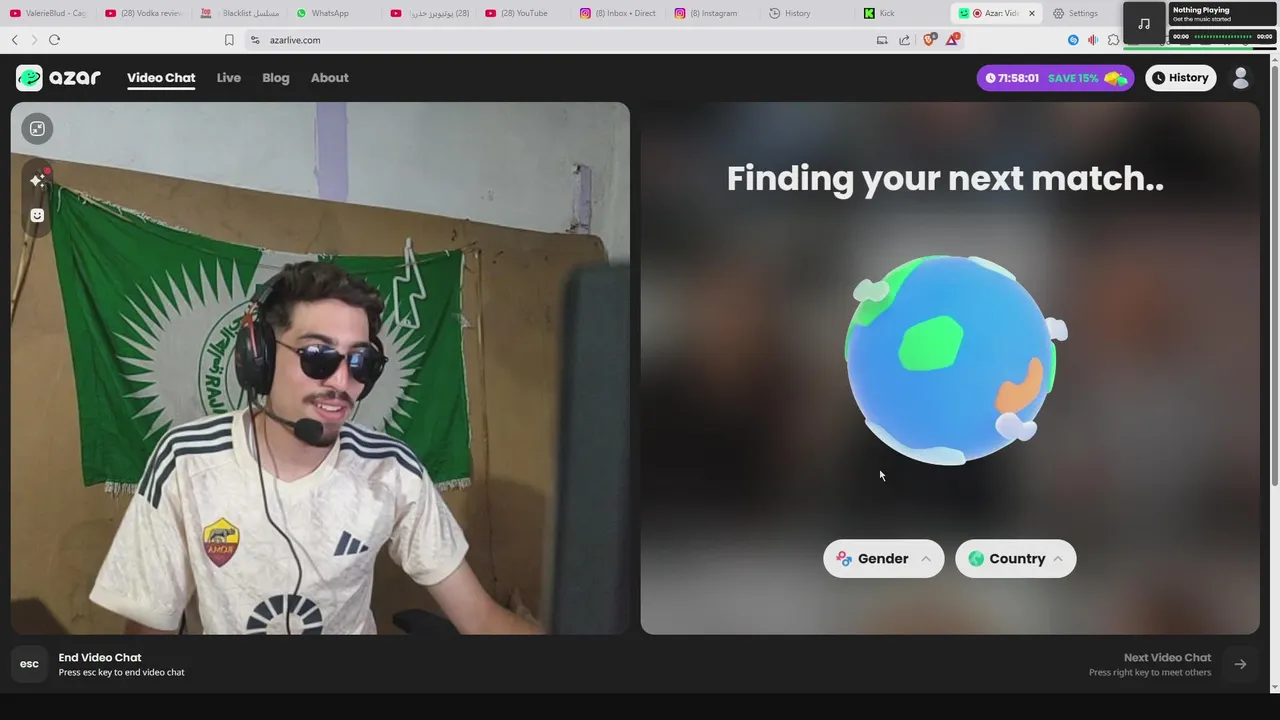
Task: Open the extensions puzzle piece icon
Action: point(1113,40)
